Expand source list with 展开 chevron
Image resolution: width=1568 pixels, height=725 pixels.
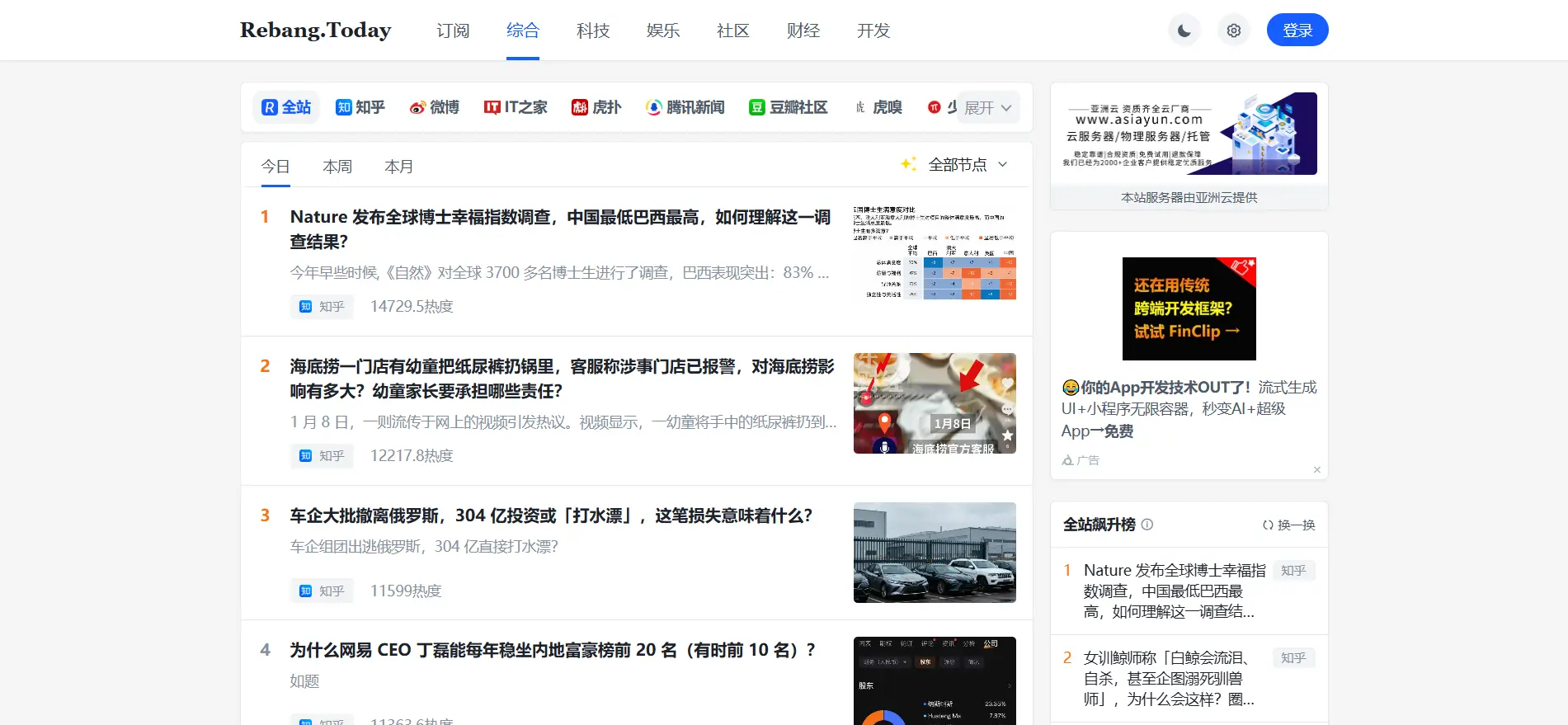988,108
